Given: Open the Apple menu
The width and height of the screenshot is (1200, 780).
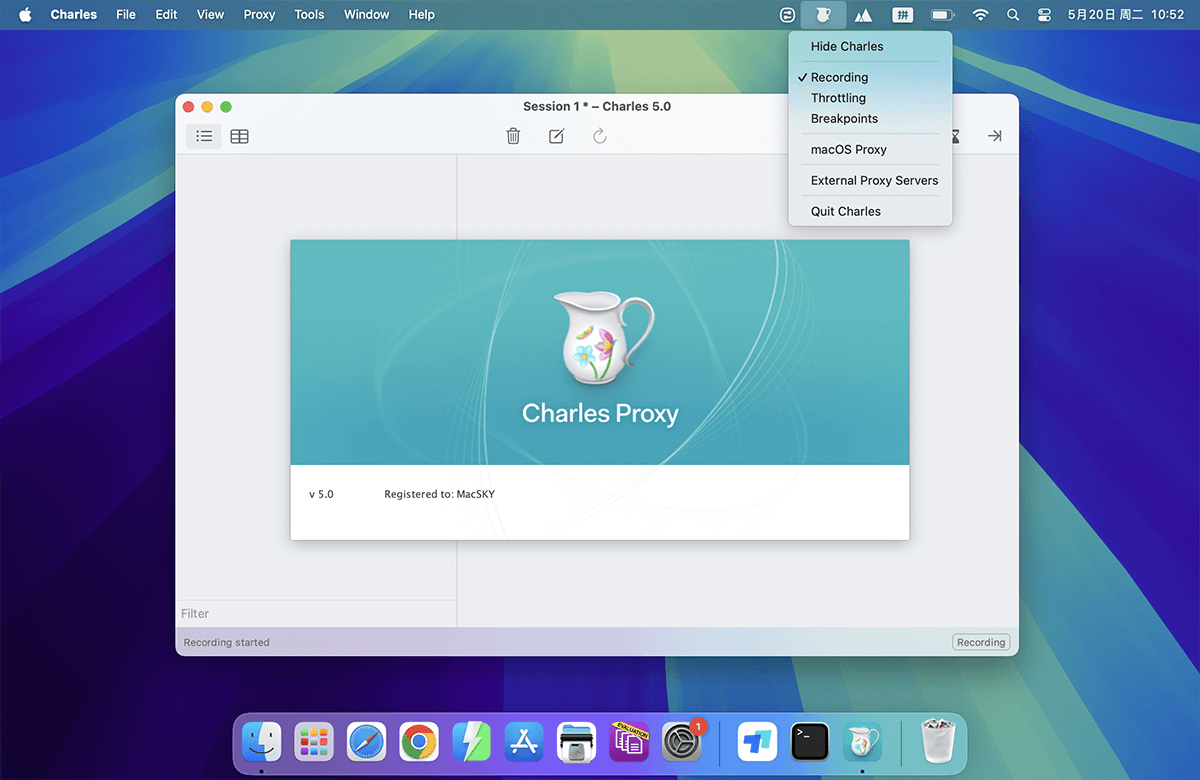Looking at the screenshot, I should pos(26,15).
